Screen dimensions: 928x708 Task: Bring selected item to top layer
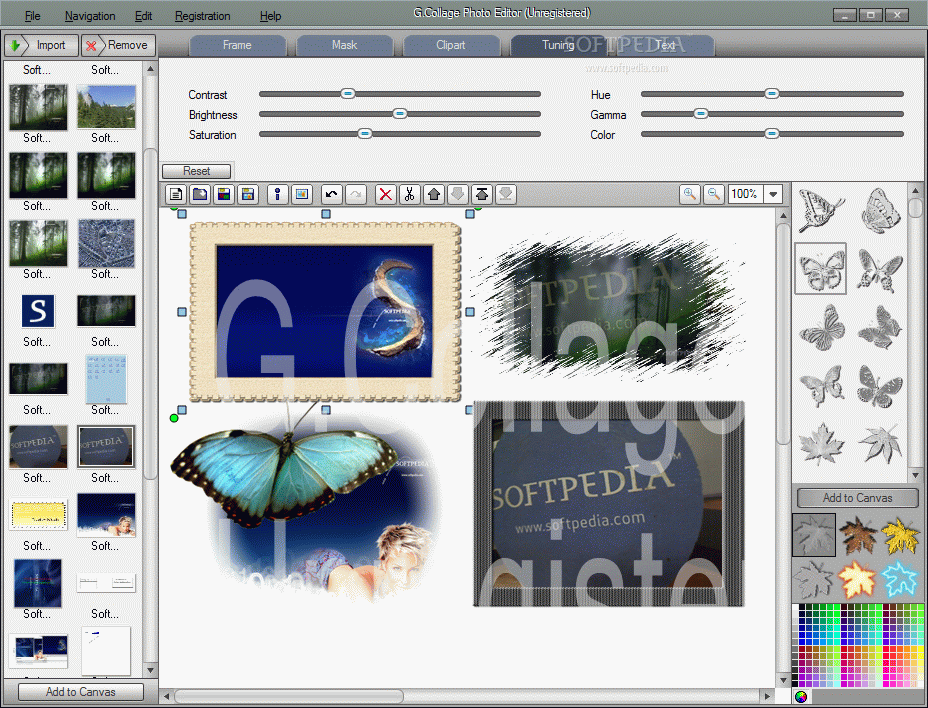(482, 194)
